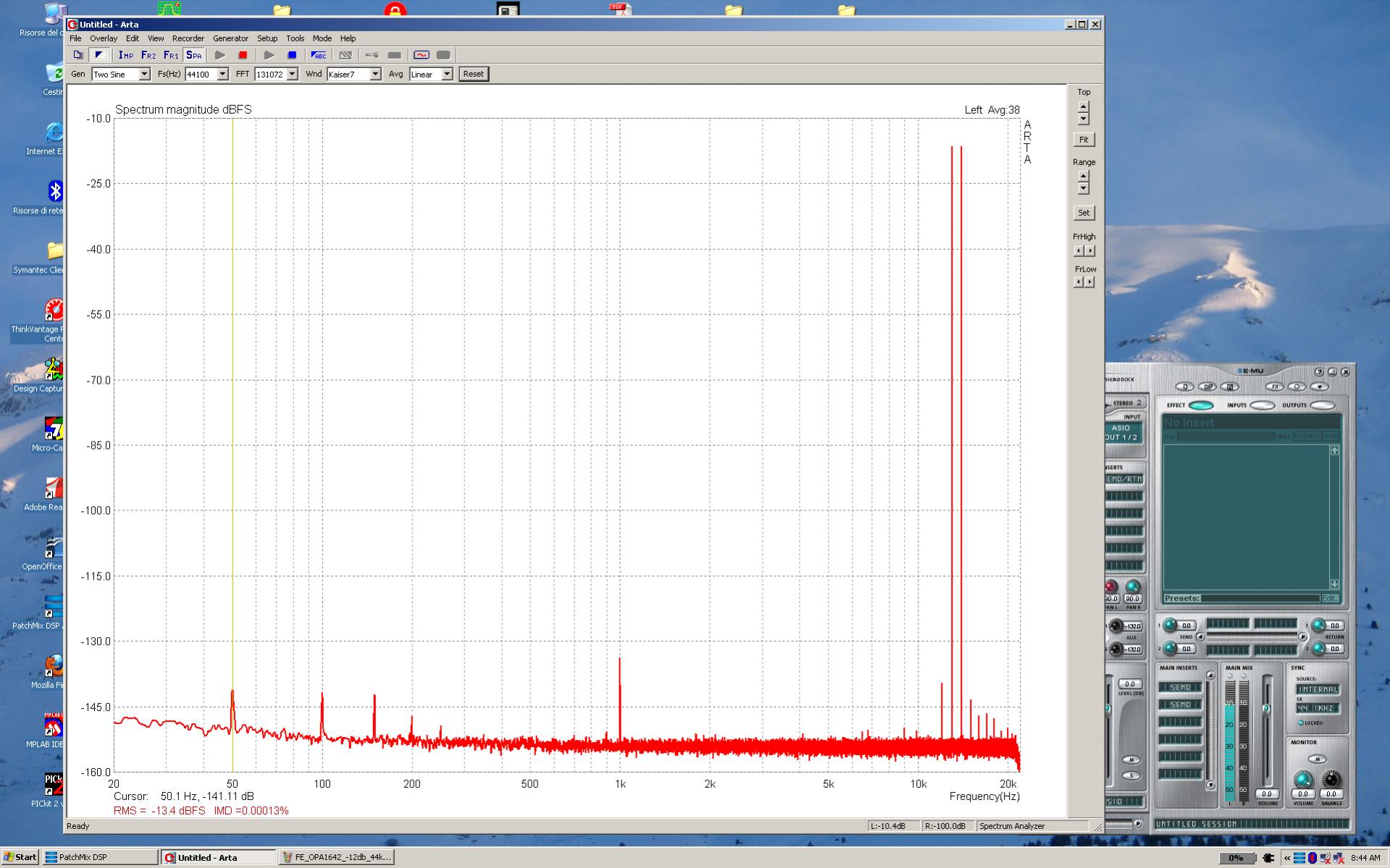Click the Top up-arrow stepper
The image size is (1390, 868).
1084,108
